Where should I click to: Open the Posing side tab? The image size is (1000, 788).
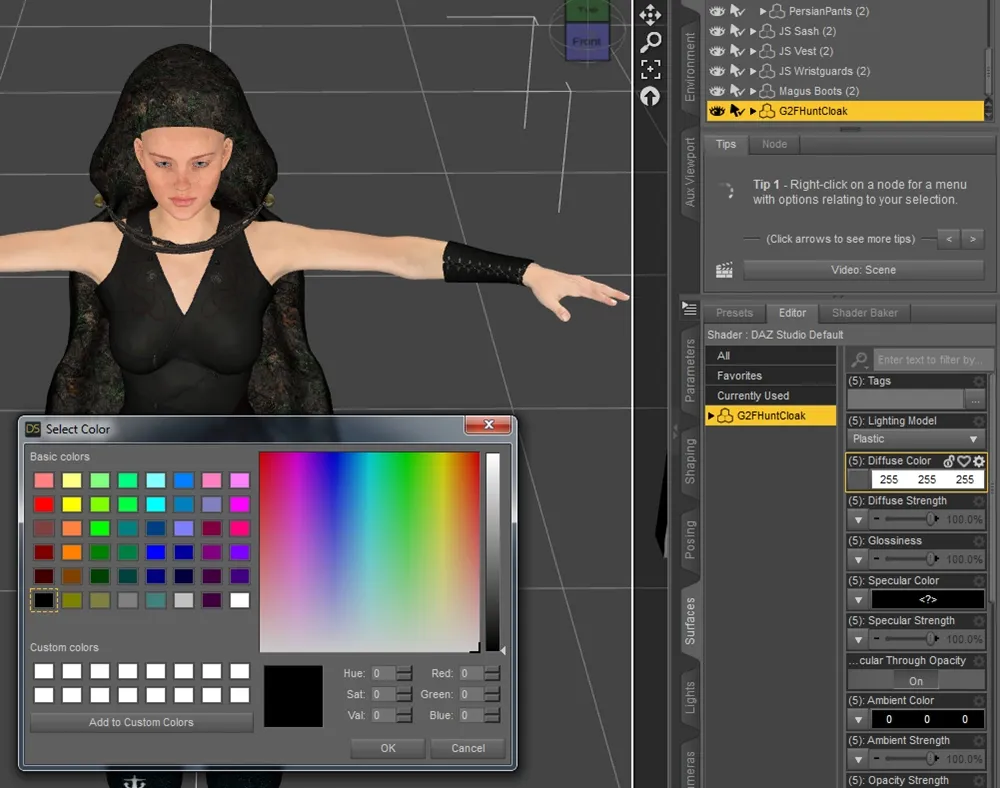[689, 539]
